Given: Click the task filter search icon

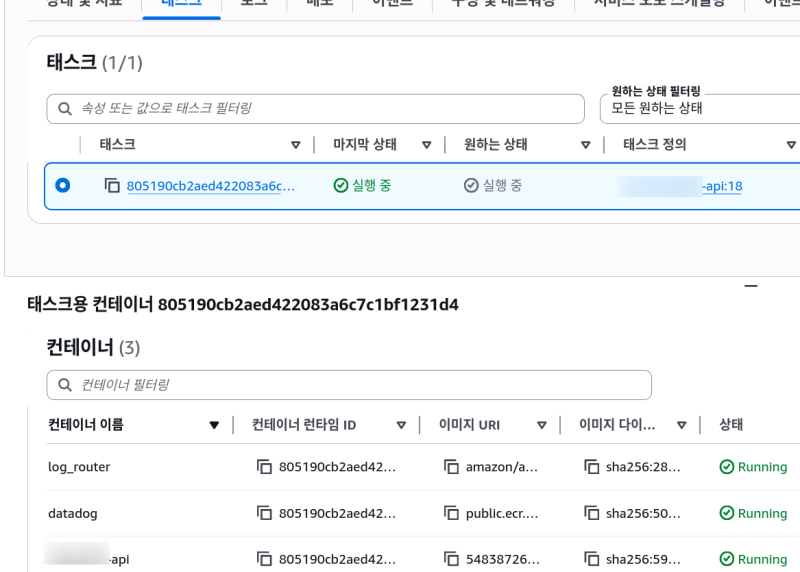Looking at the screenshot, I should click(x=65, y=109).
